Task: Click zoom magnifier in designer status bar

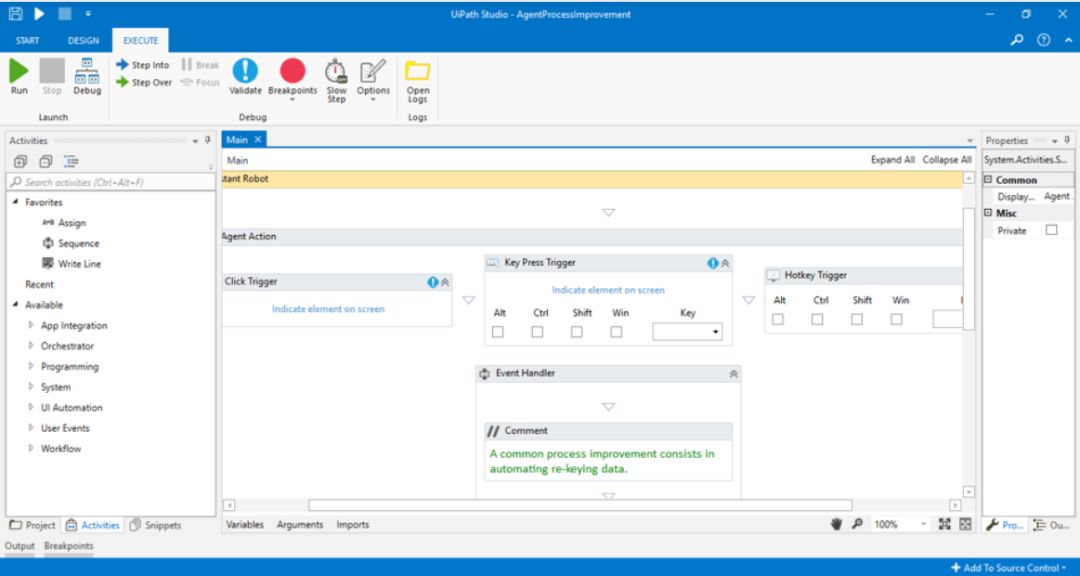Action: point(857,524)
